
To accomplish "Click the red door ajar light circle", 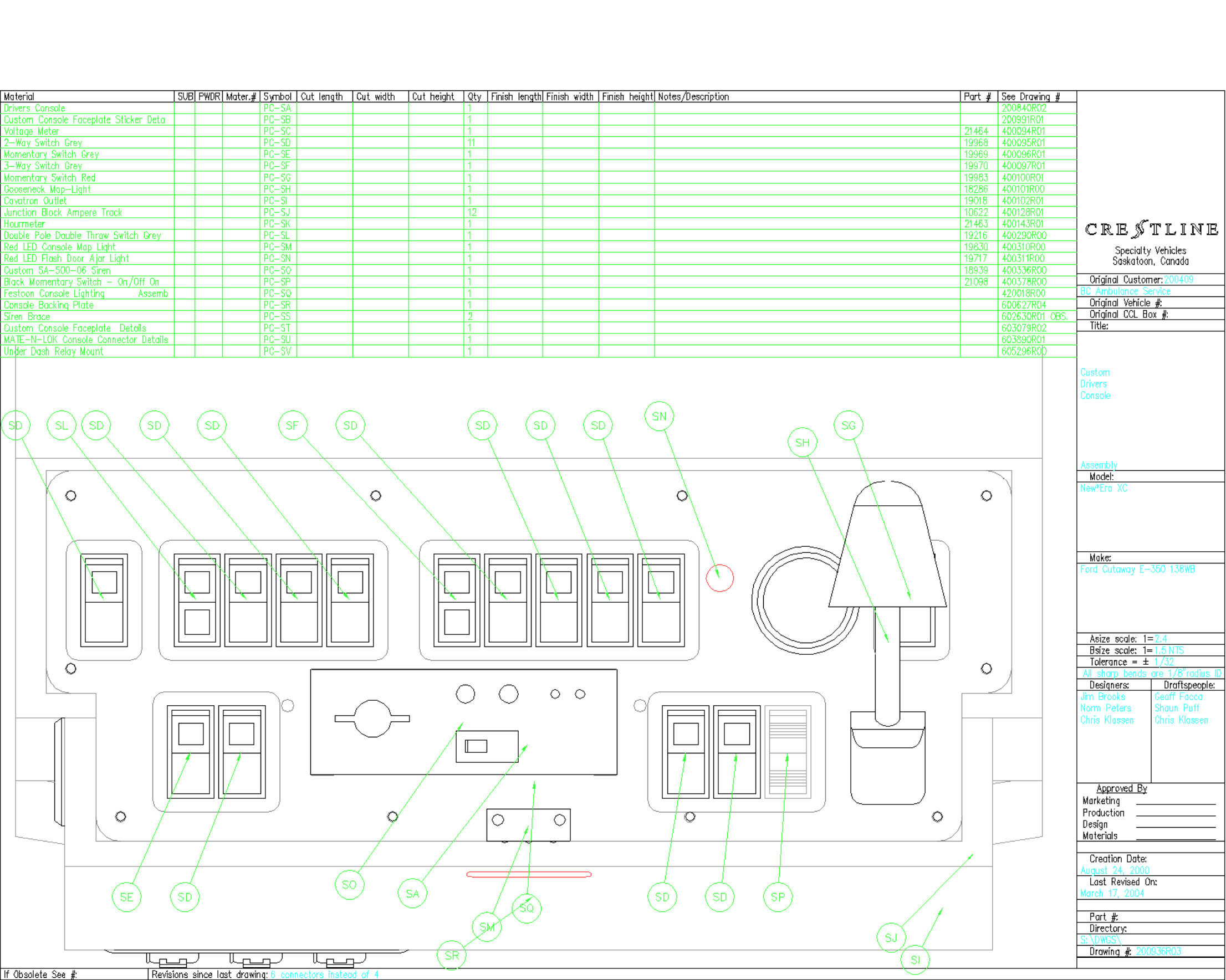I will 719,578.
